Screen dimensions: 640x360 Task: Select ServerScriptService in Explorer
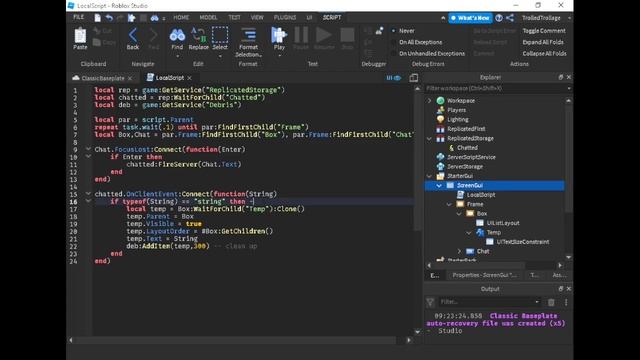(471, 157)
